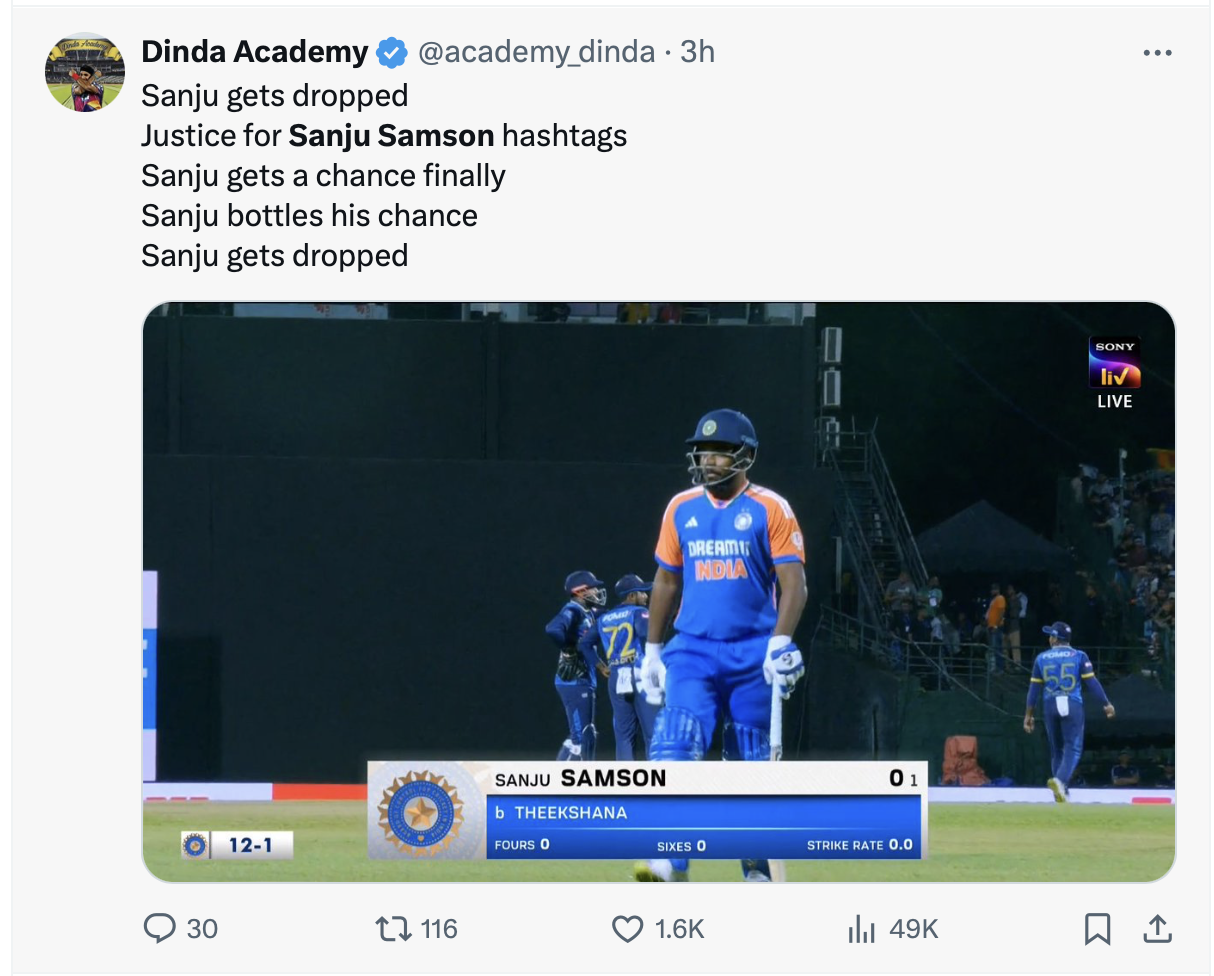Image resolution: width=1214 pixels, height=976 pixels.
Task: Open the share tweet menu
Action: click(x=1157, y=929)
